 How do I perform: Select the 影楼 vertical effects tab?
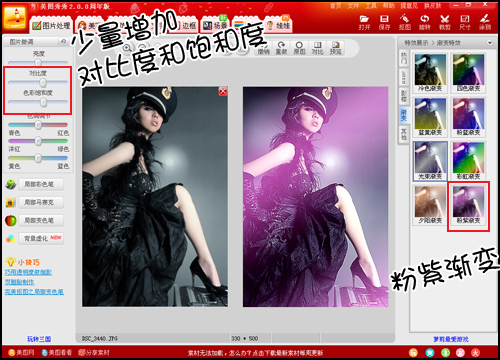pyautogui.click(x=404, y=96)
